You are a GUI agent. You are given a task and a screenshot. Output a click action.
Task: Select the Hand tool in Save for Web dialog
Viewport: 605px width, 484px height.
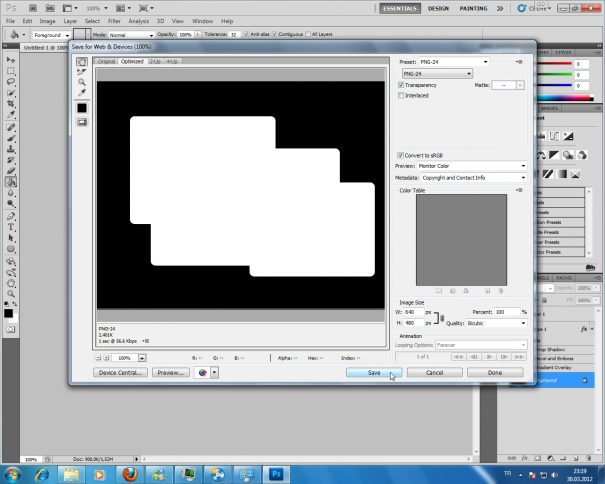point(81,62)
